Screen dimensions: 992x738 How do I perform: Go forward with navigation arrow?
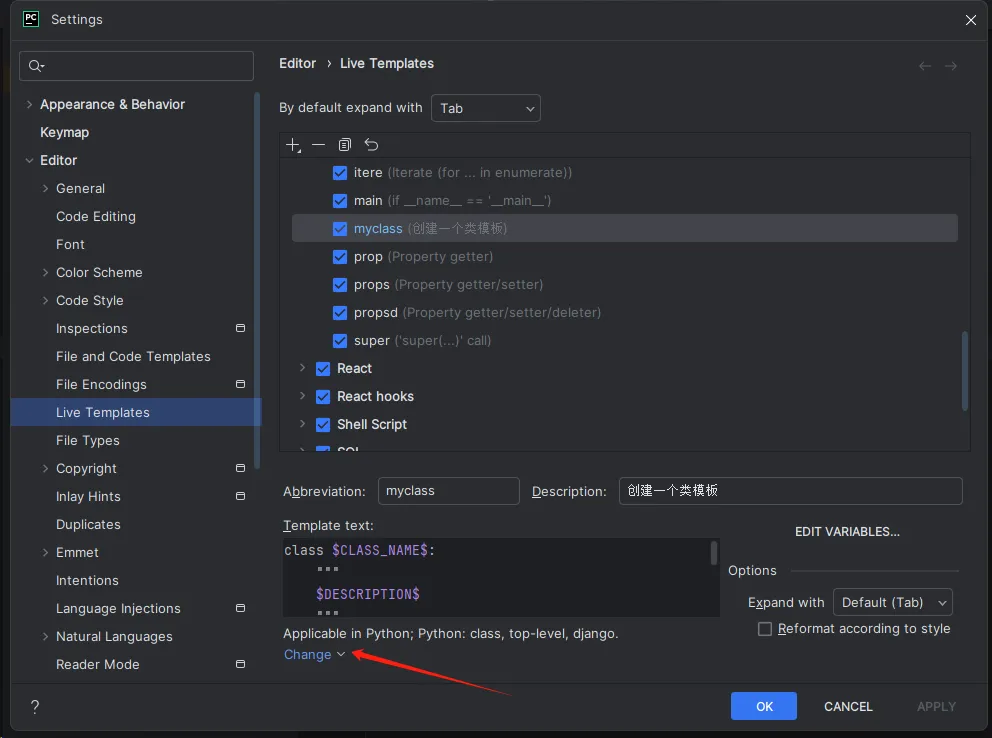(x=951, y=66)
